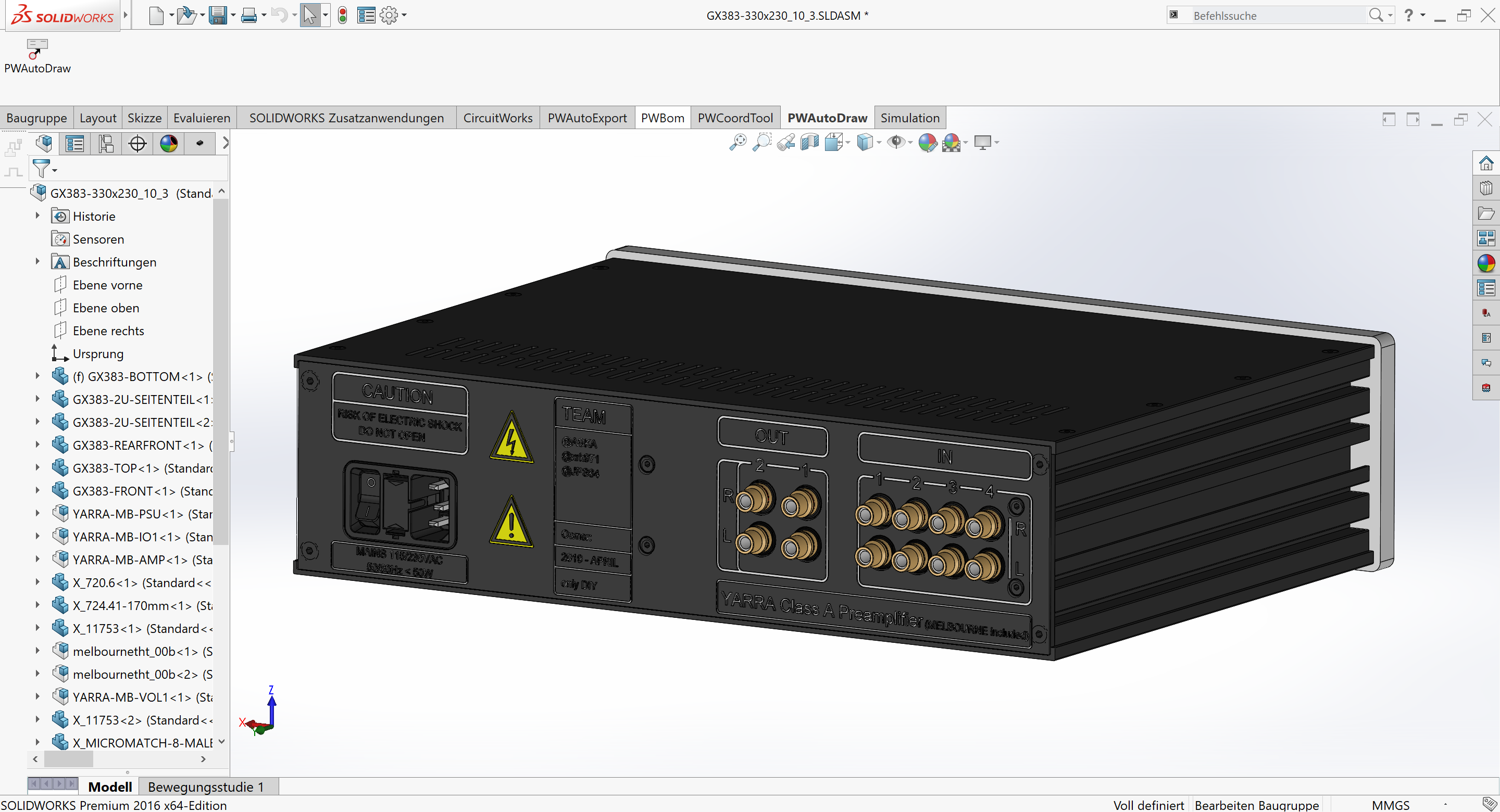The height and width of the screenshot is (812, 1500).
Task: Click the Zoom to Fit icon
Action: coord(738,142)
